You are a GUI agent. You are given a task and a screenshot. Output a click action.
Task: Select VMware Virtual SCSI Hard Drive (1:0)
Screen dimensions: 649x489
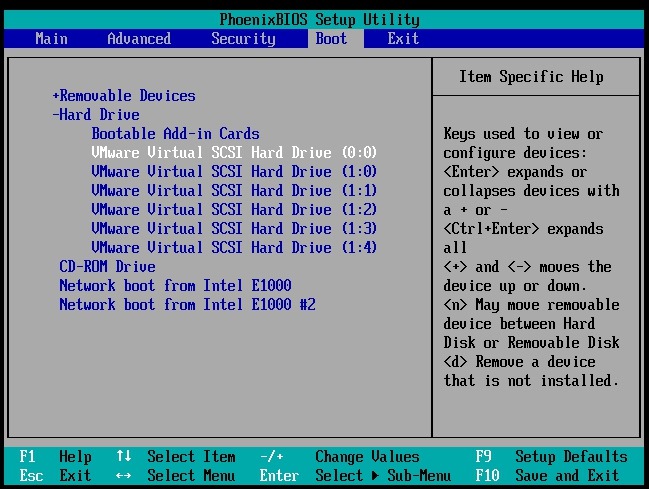(234, 171)
